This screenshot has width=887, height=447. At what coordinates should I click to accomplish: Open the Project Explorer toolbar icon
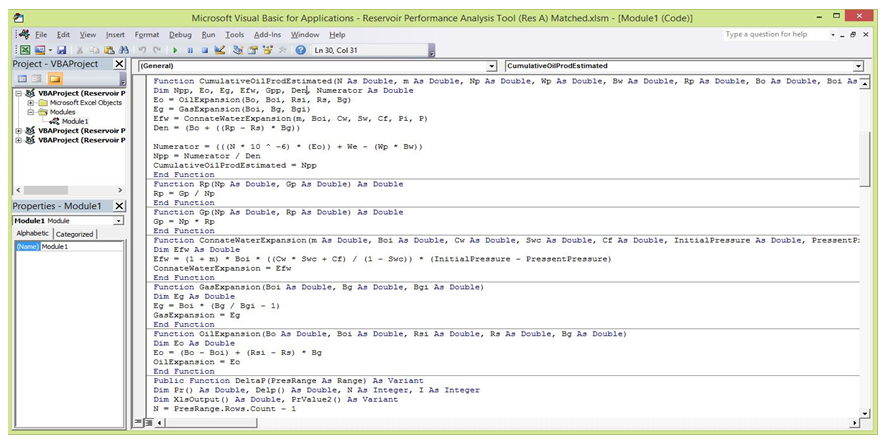(238, 50)
